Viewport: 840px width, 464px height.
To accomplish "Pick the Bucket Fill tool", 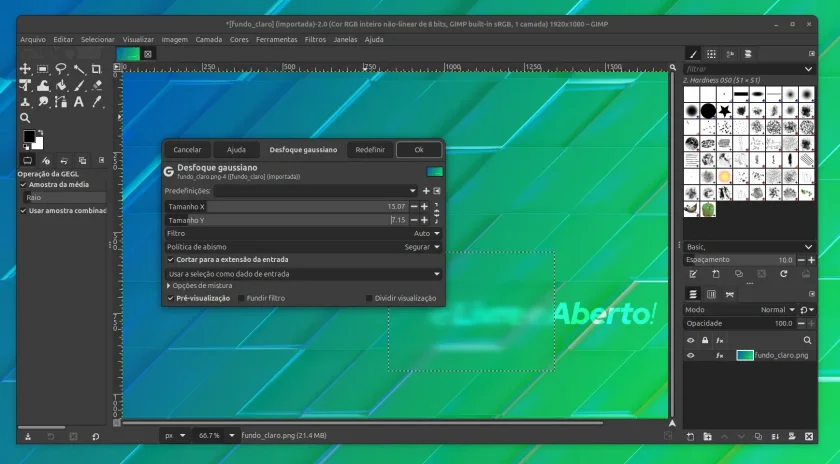I will click(x=61, y=85).
